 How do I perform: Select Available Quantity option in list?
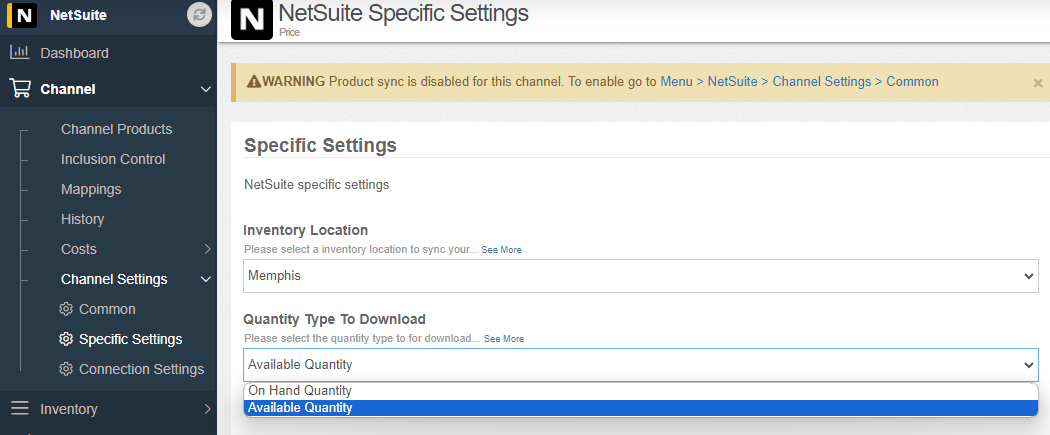[641, 408]
